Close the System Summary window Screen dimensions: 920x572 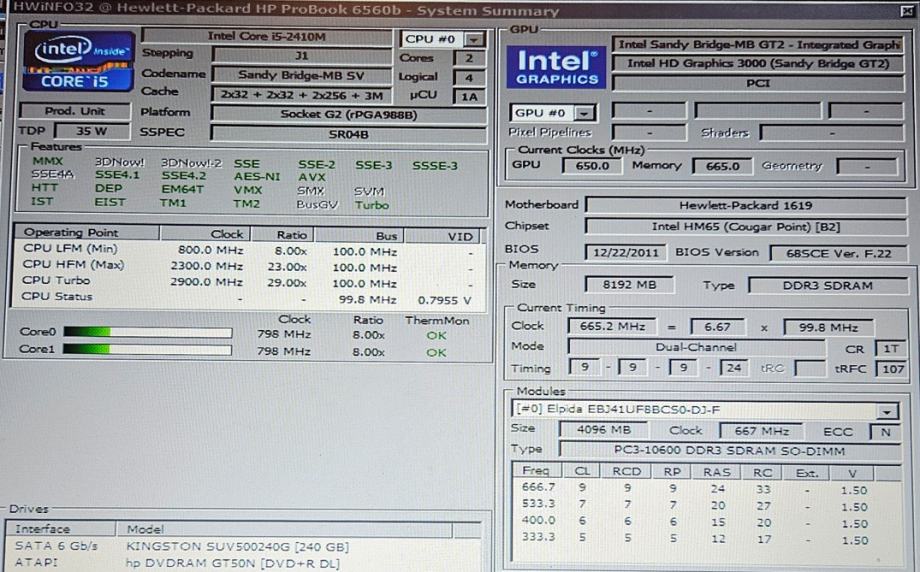click(x=908, y=9)
